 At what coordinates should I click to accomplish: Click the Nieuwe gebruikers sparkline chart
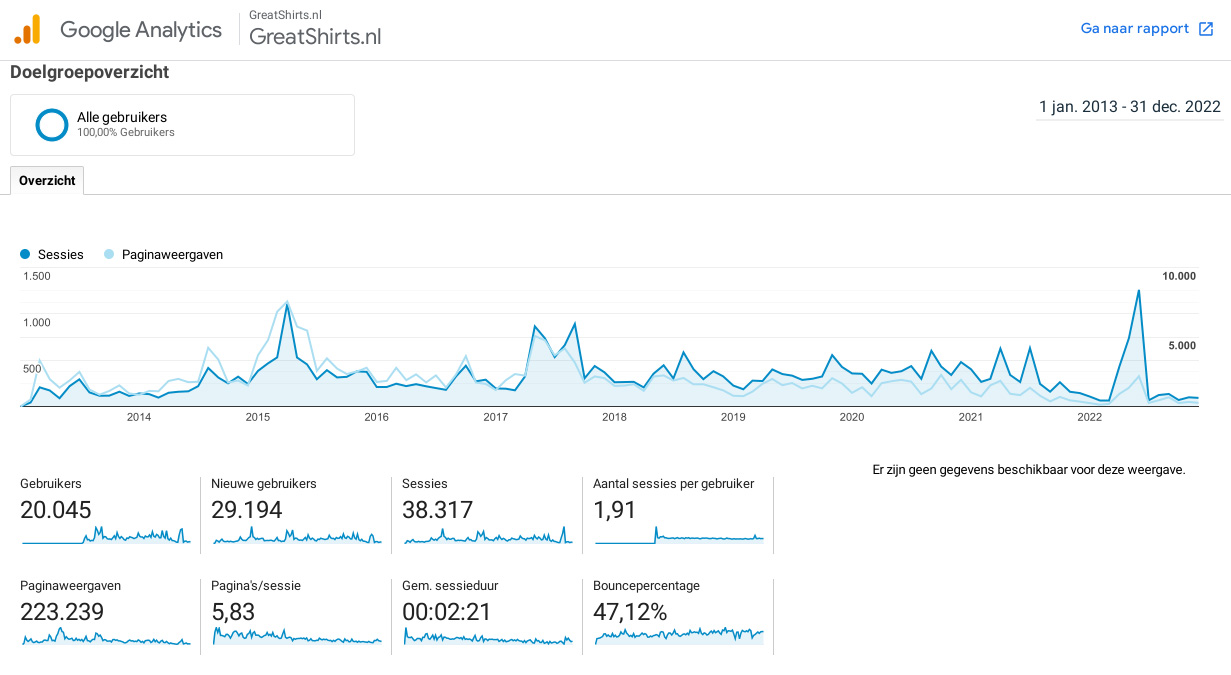[297, 535]
